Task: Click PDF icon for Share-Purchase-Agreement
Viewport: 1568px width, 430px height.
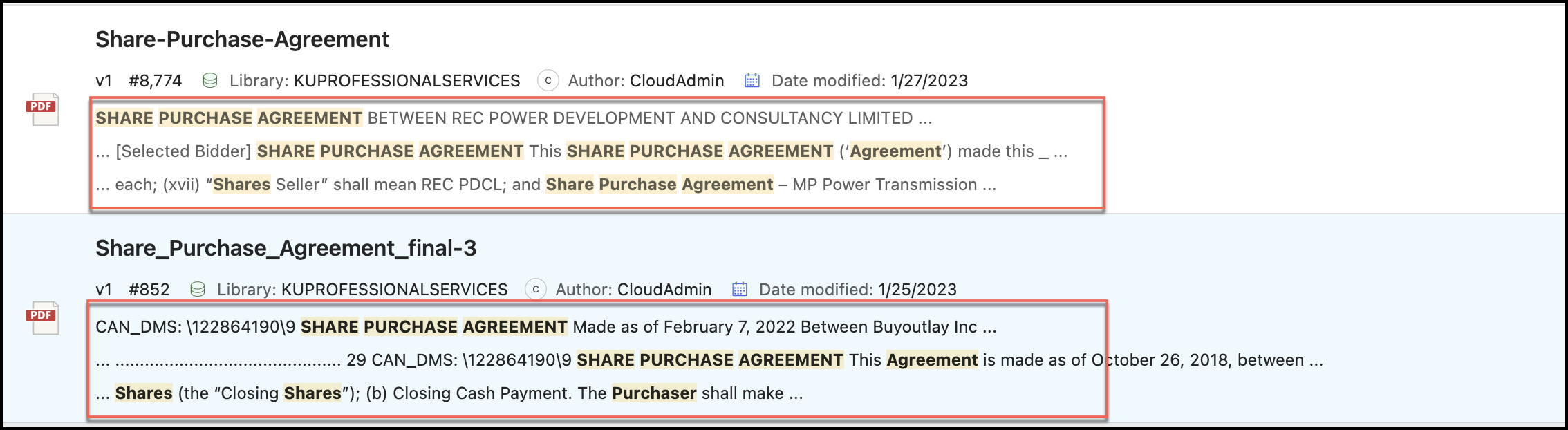Action: [43, 109]
